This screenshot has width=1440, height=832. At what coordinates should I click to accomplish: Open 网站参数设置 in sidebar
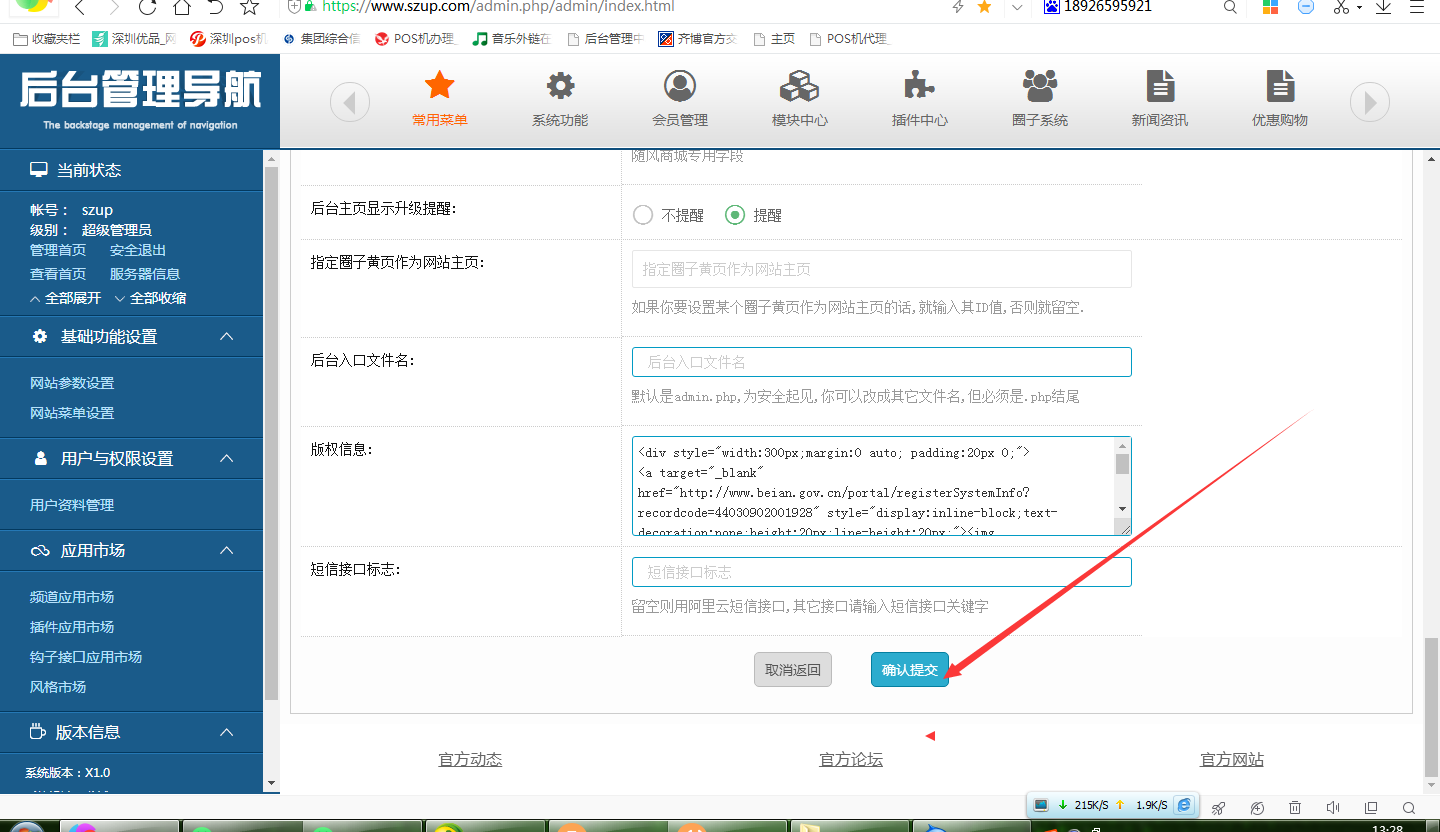click(72, 383)
